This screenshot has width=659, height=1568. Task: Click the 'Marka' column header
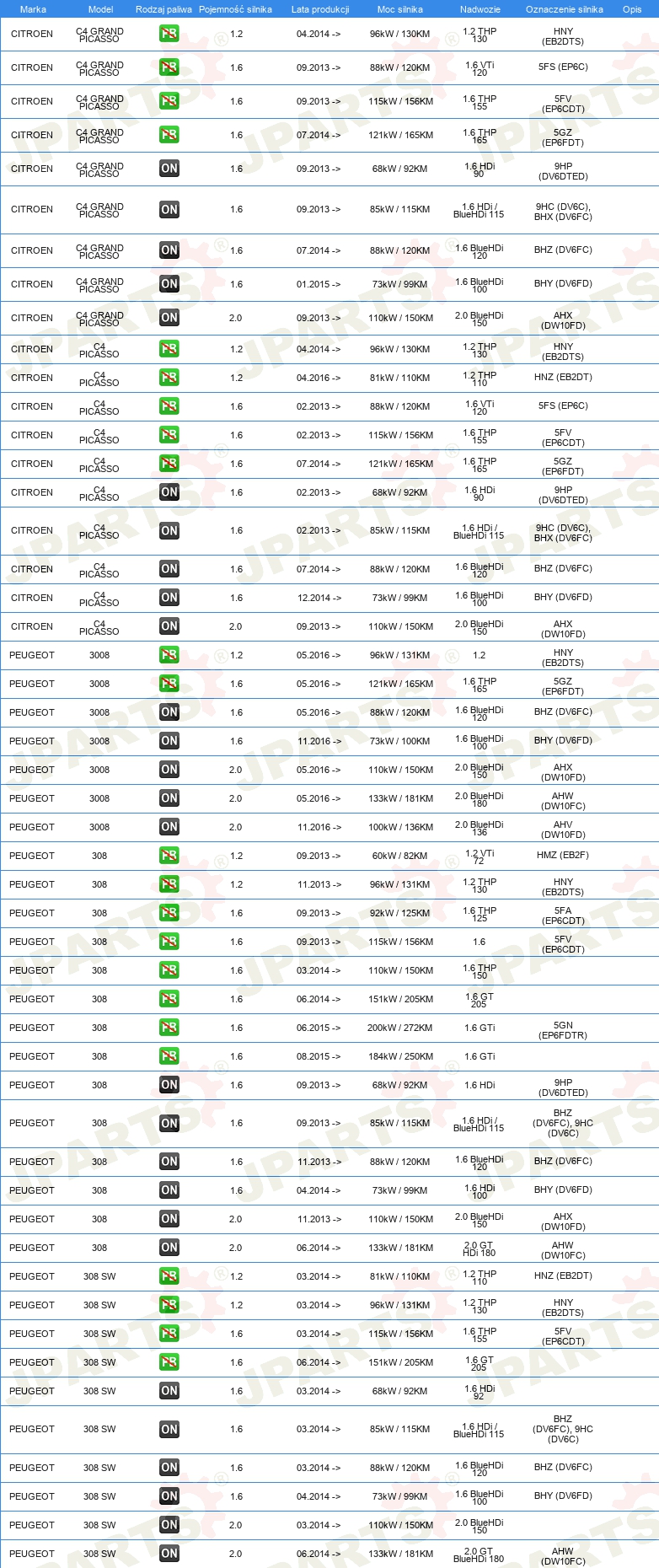click(33, 9)
